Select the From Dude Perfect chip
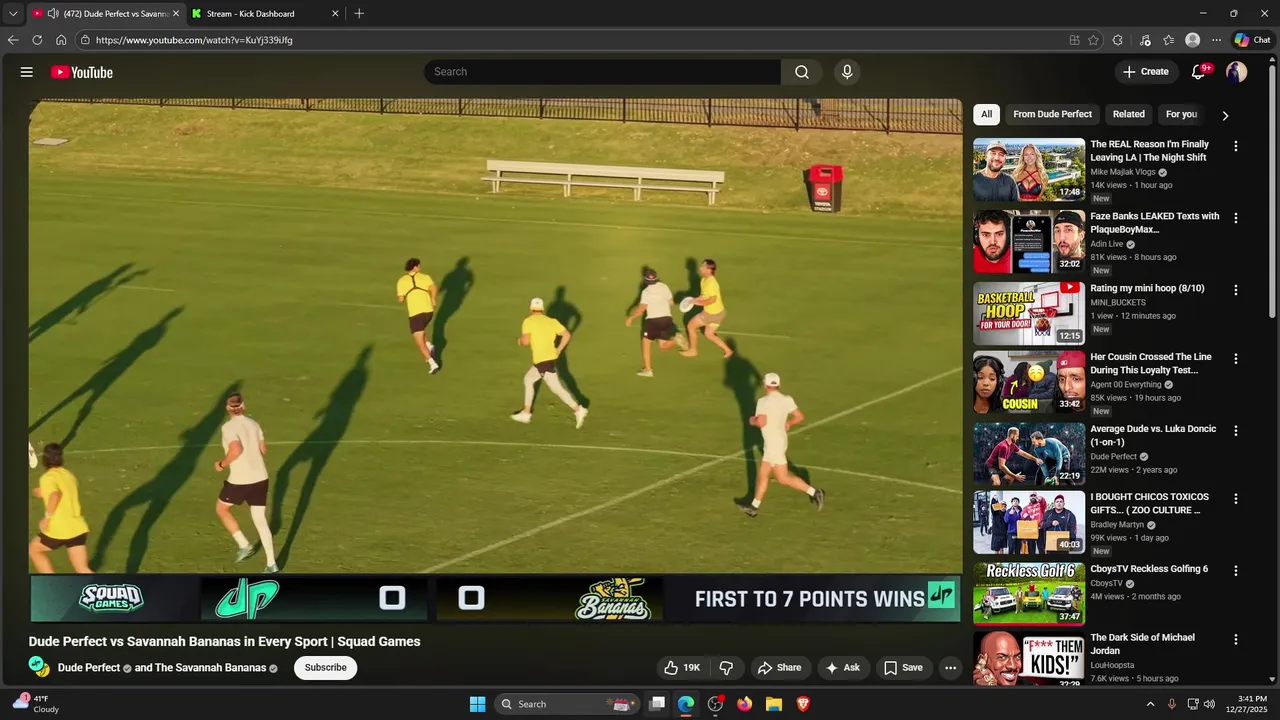The image size is (1280, 720). tap(1052, 114)
